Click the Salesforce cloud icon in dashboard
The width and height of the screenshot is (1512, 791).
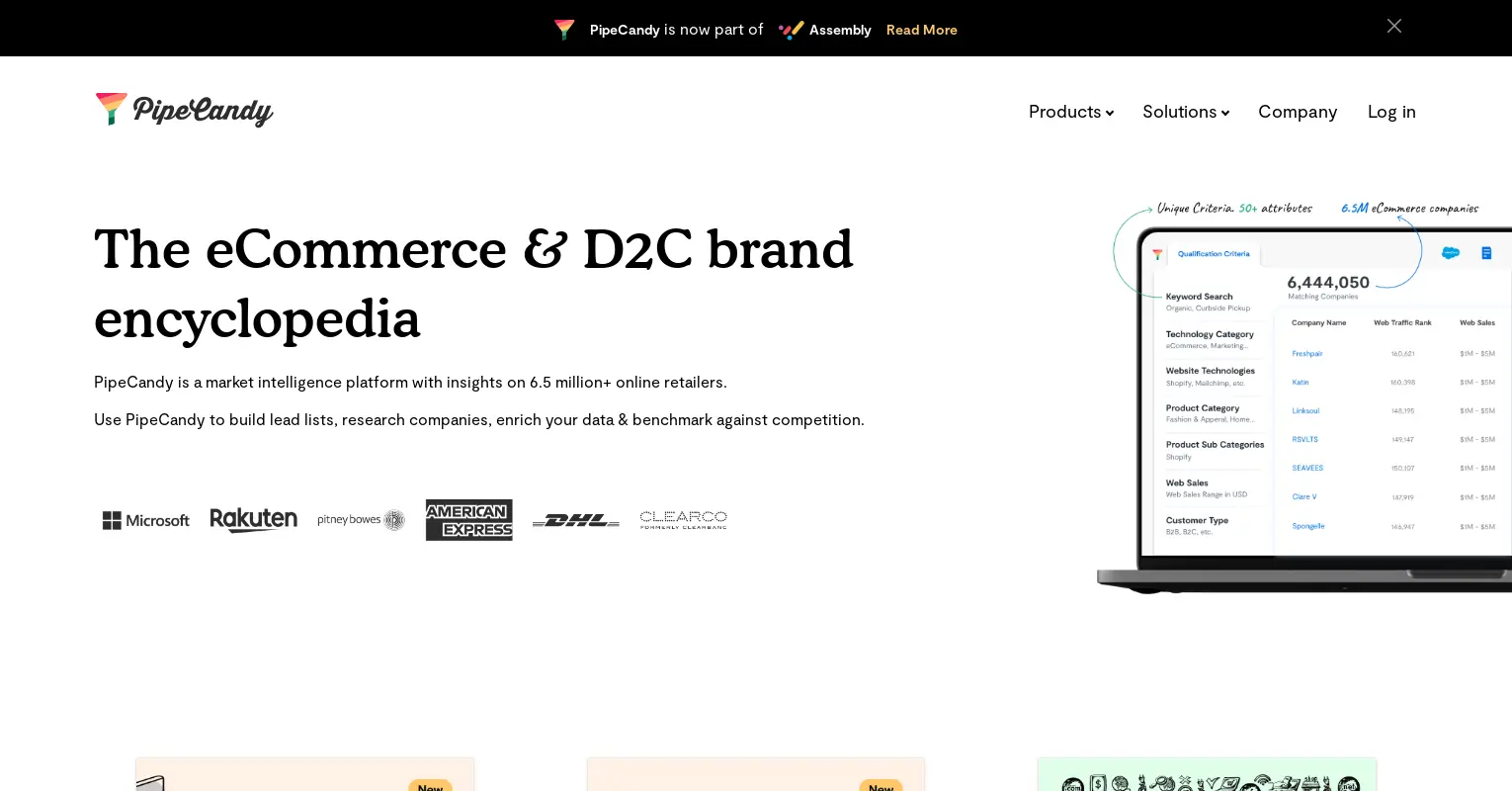[1451, 253]
